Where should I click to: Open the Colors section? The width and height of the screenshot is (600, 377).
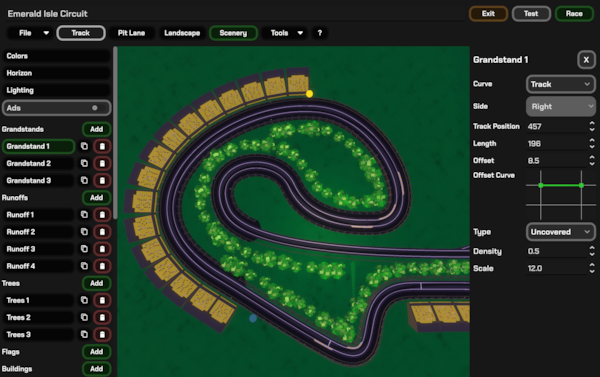tap(57, 56)
